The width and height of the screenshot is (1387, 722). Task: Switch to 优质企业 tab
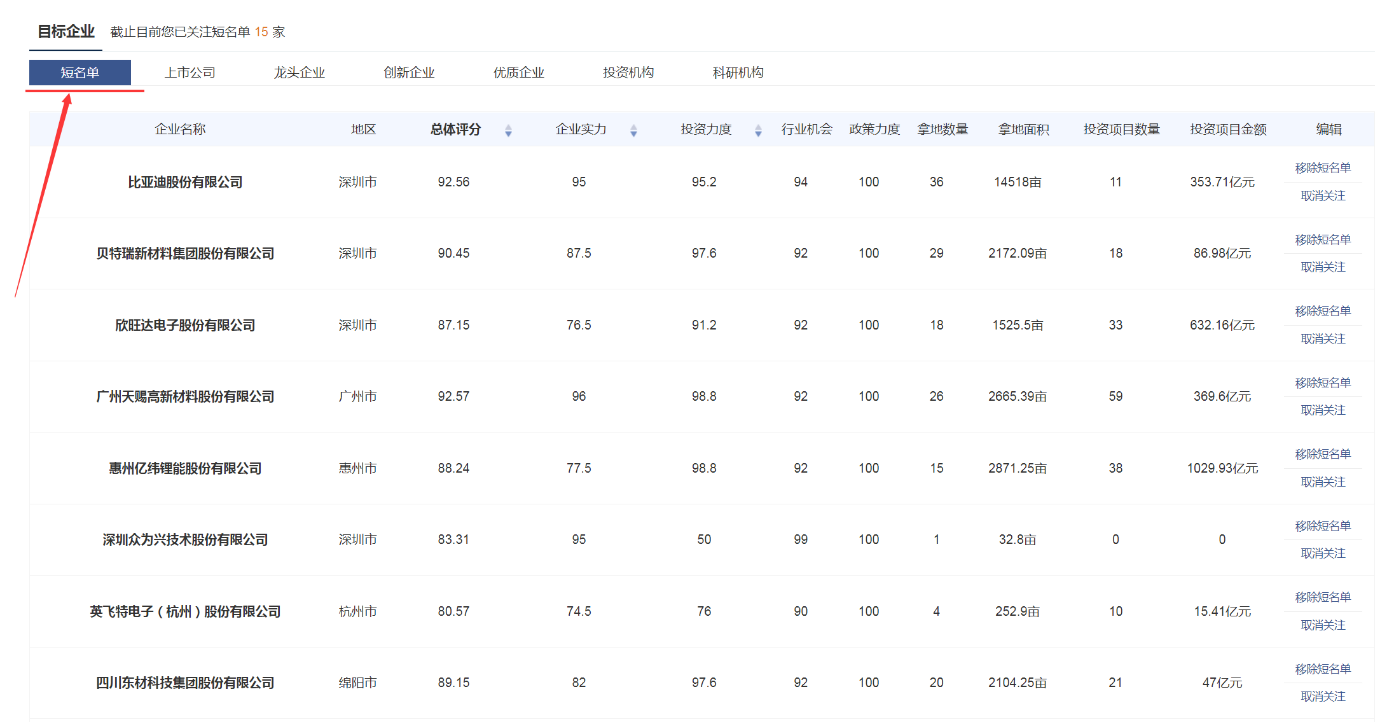[x=519, y=73]
